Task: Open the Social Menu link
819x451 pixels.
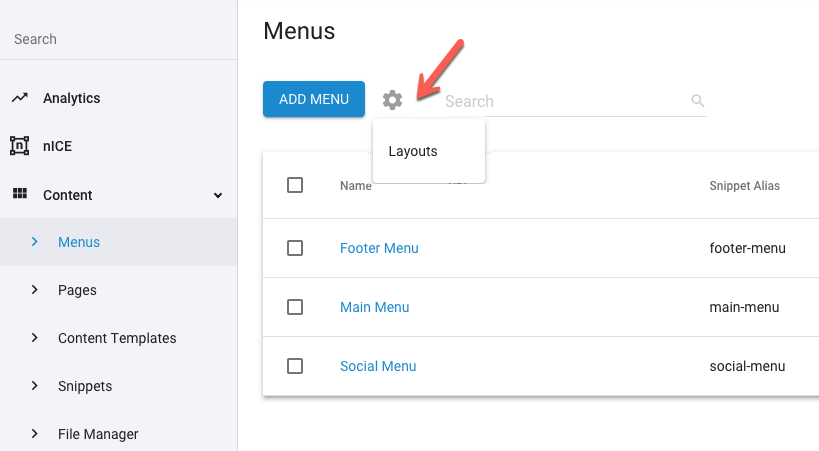Action: pos(378,366)
